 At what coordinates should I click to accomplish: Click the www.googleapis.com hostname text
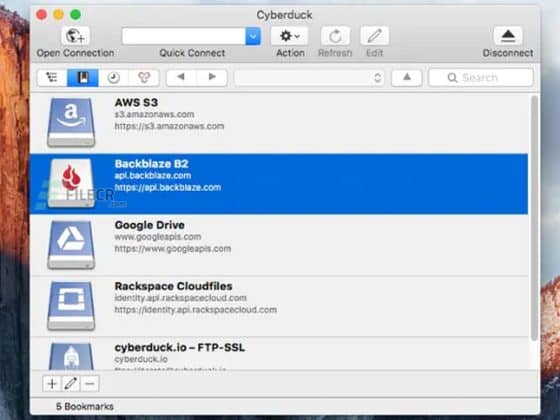(x=158, y=237)
